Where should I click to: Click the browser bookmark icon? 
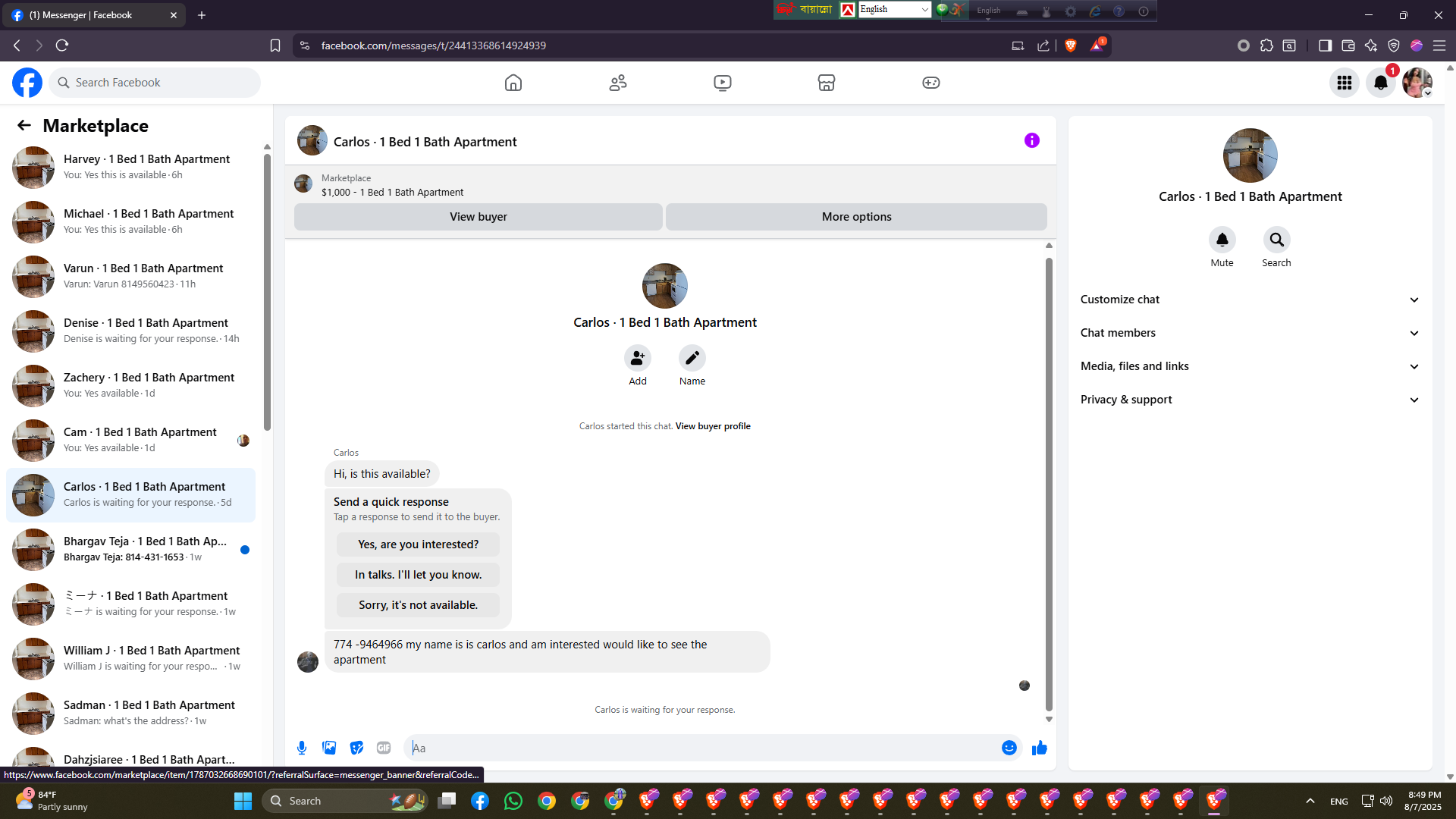(275, 45)
